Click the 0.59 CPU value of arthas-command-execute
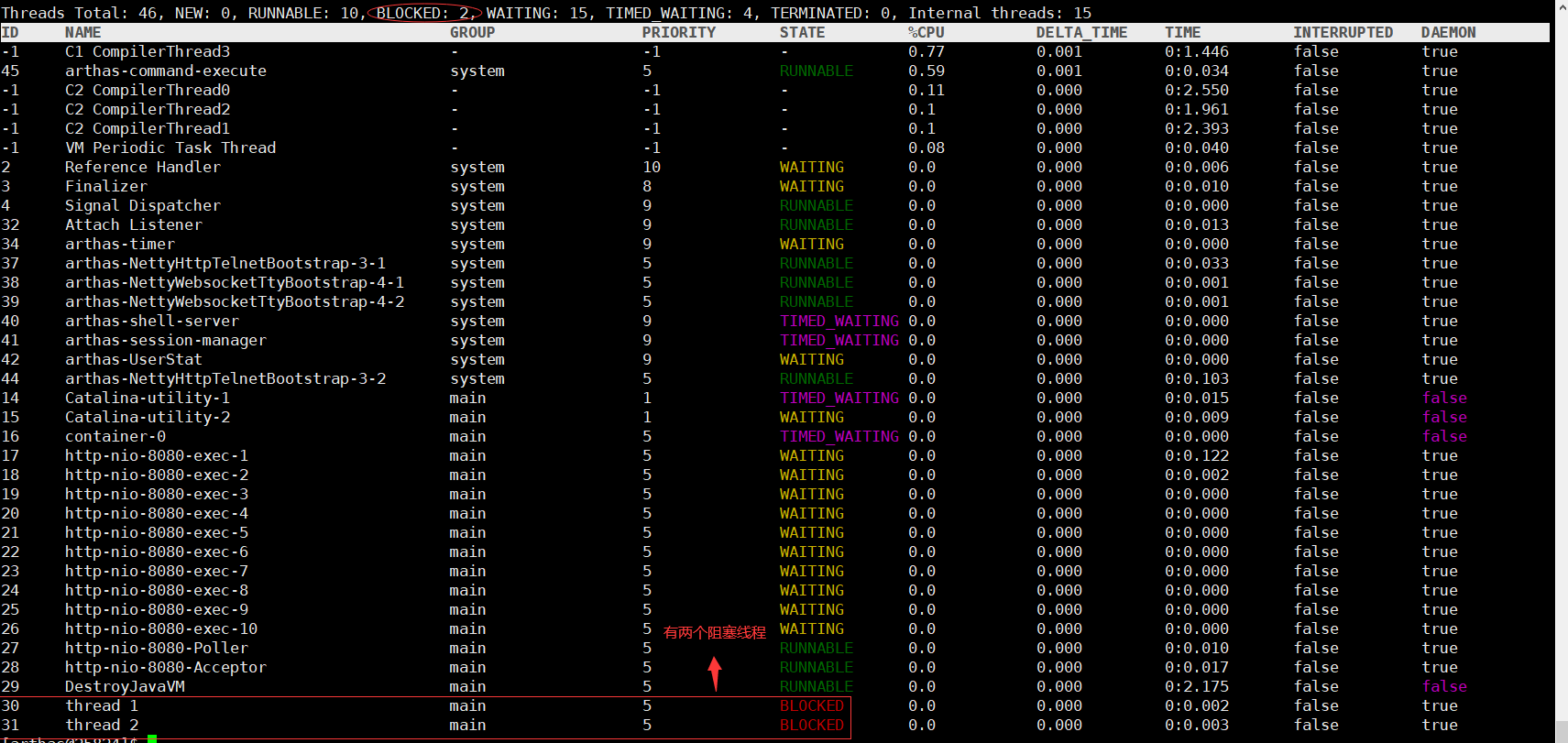This screenshot has height=743, width=1568. (x=927, y=71)
